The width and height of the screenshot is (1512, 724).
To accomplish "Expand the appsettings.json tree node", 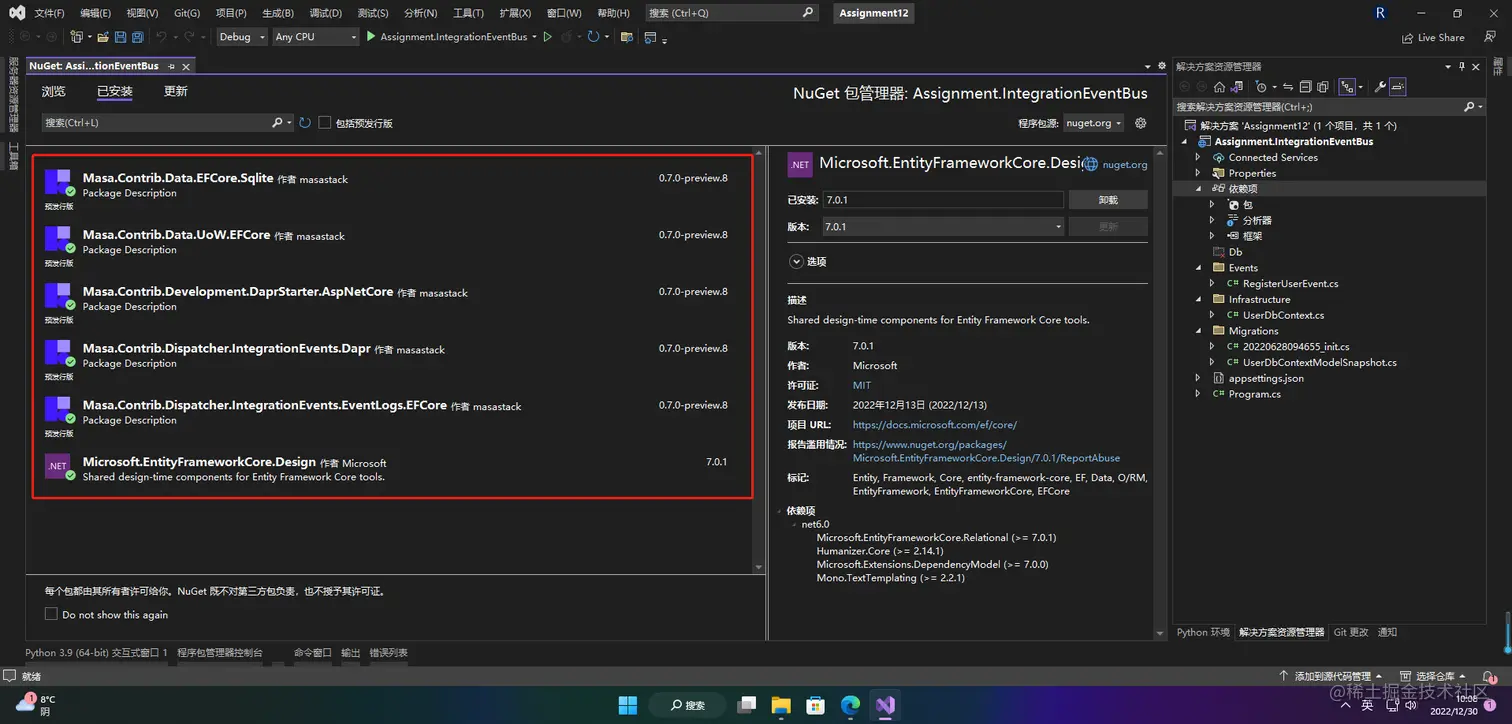I will click(x=1198, y=378).
